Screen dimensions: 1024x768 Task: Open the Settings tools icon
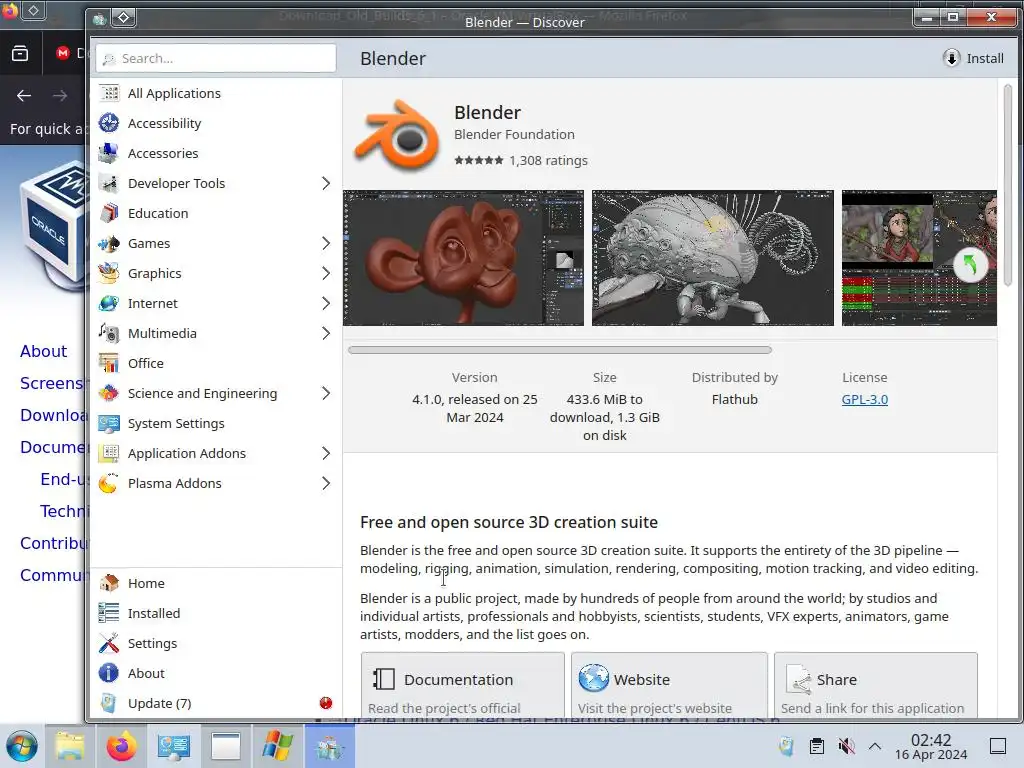coord(109,643)
